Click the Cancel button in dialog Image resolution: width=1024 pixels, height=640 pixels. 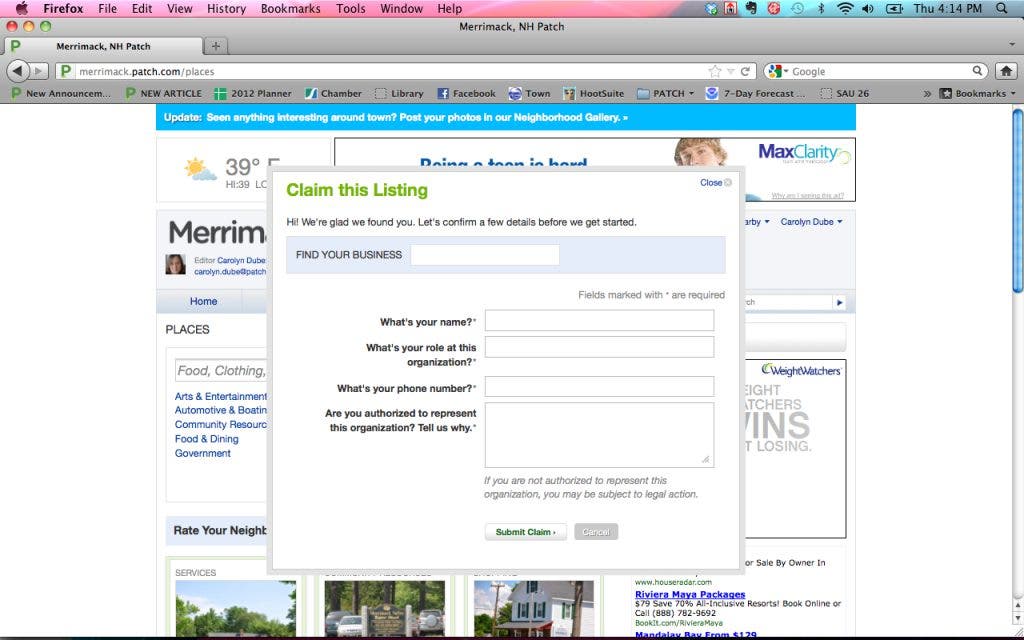[596, 532]
